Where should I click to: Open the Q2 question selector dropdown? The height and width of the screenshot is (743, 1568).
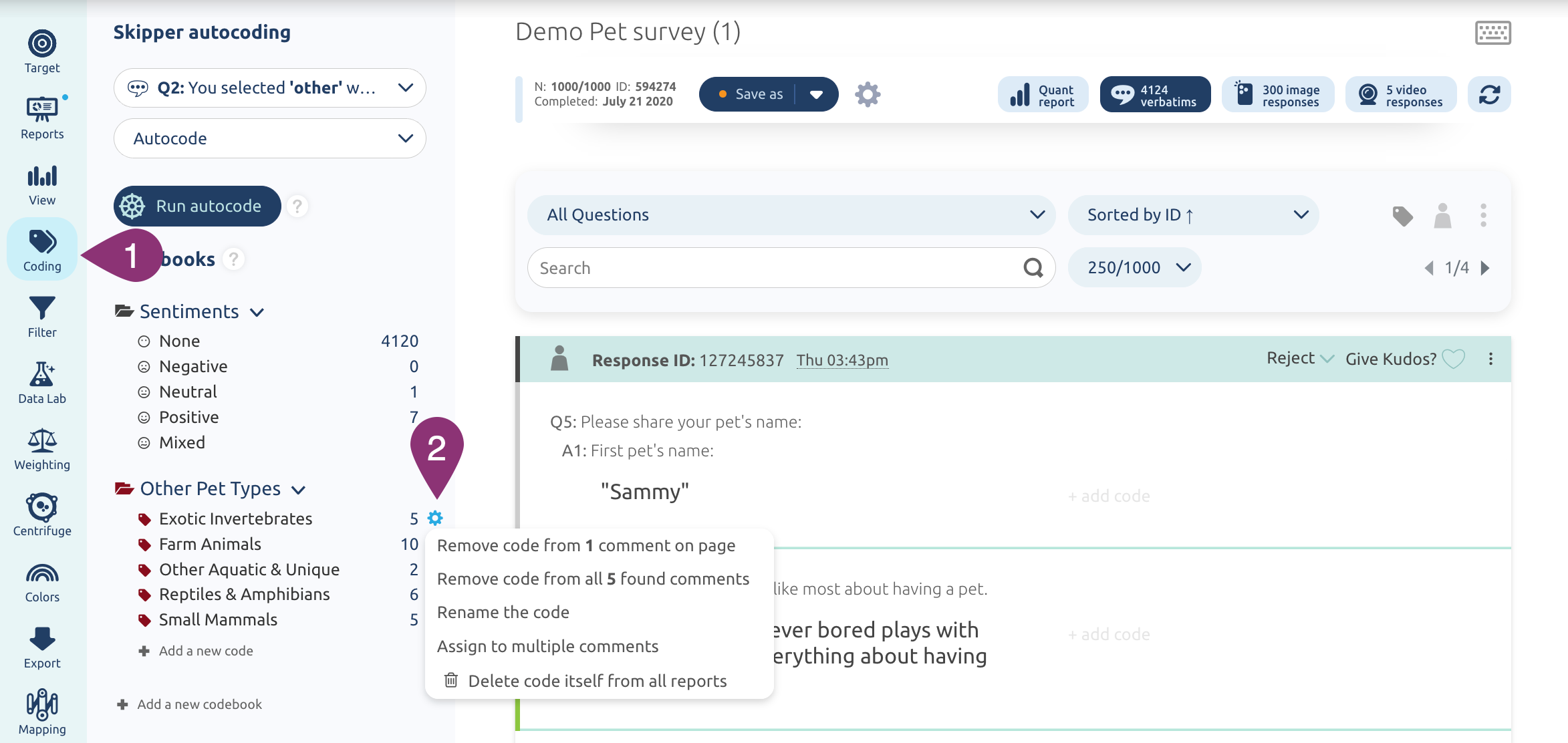pos(270,88)
